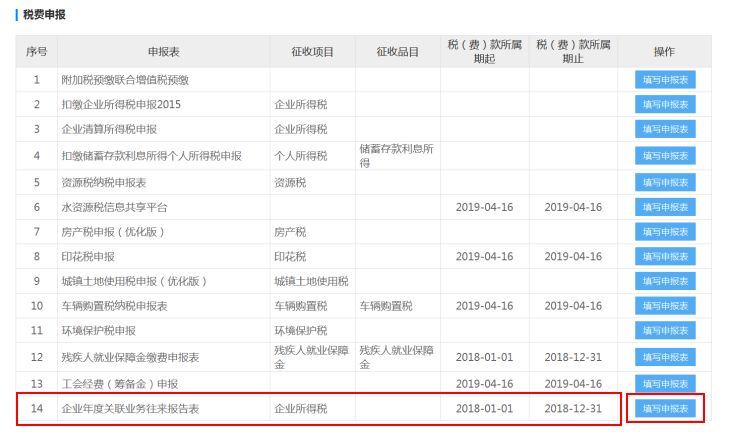Click the 水资源税信息共享平台 form name
This screenshot has height=440, width=729.
(114, 207)
